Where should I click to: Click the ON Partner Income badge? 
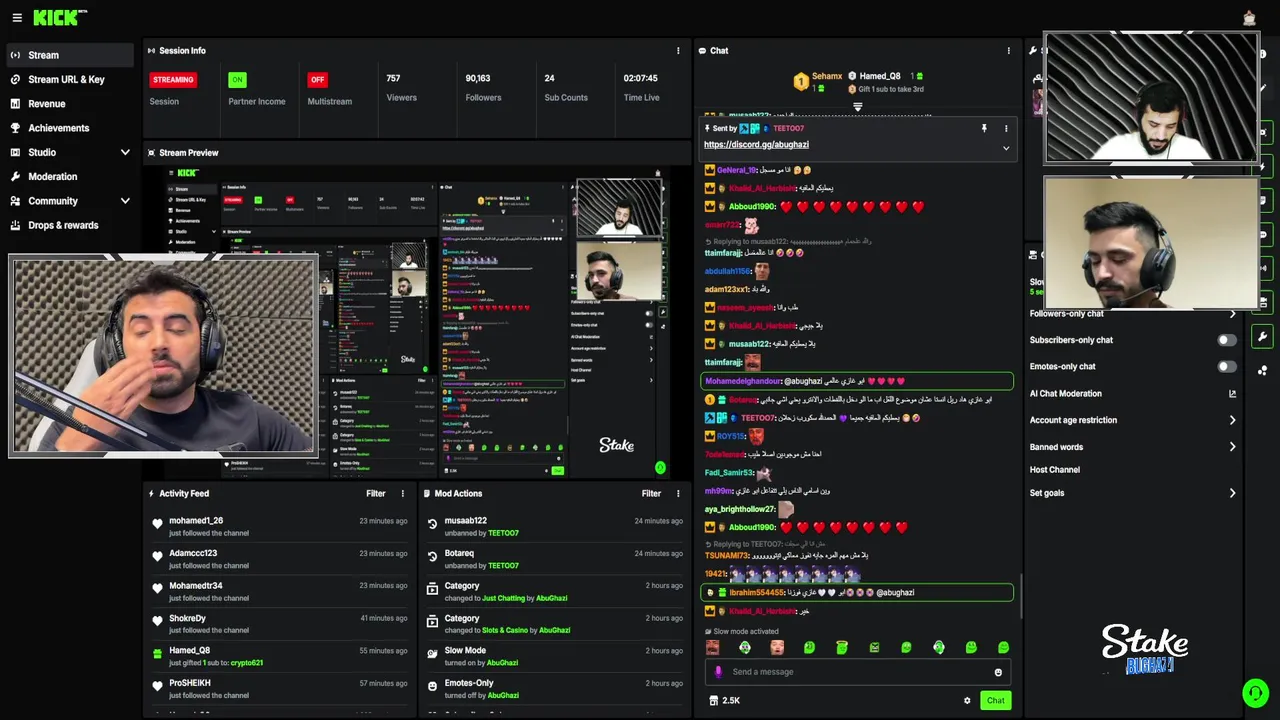pyautogui.click(x=237, y=80)
